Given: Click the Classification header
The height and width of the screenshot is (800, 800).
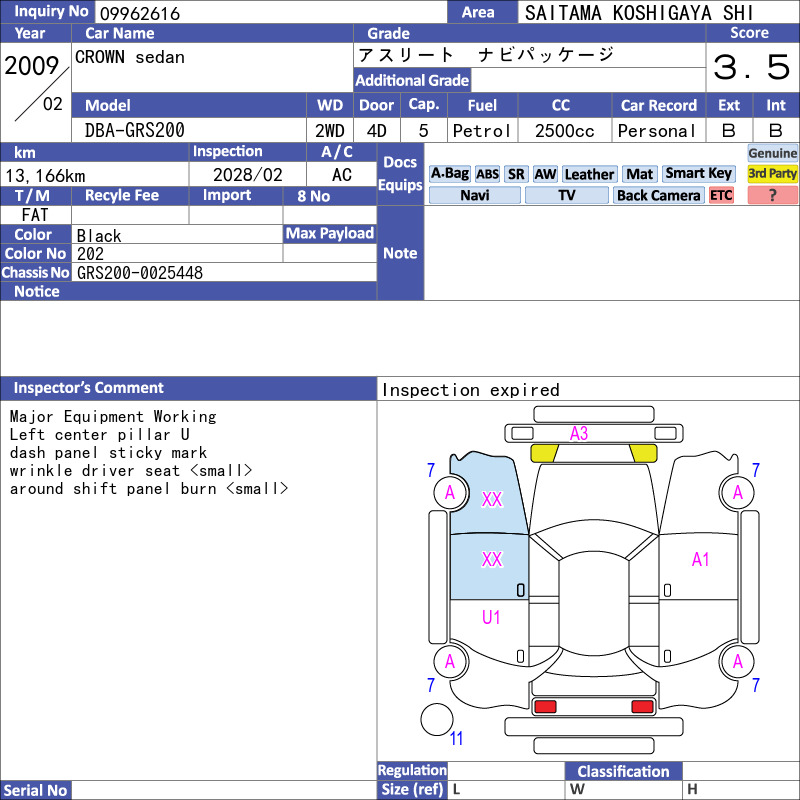Looking at the screenshot, I should point(623,771).
